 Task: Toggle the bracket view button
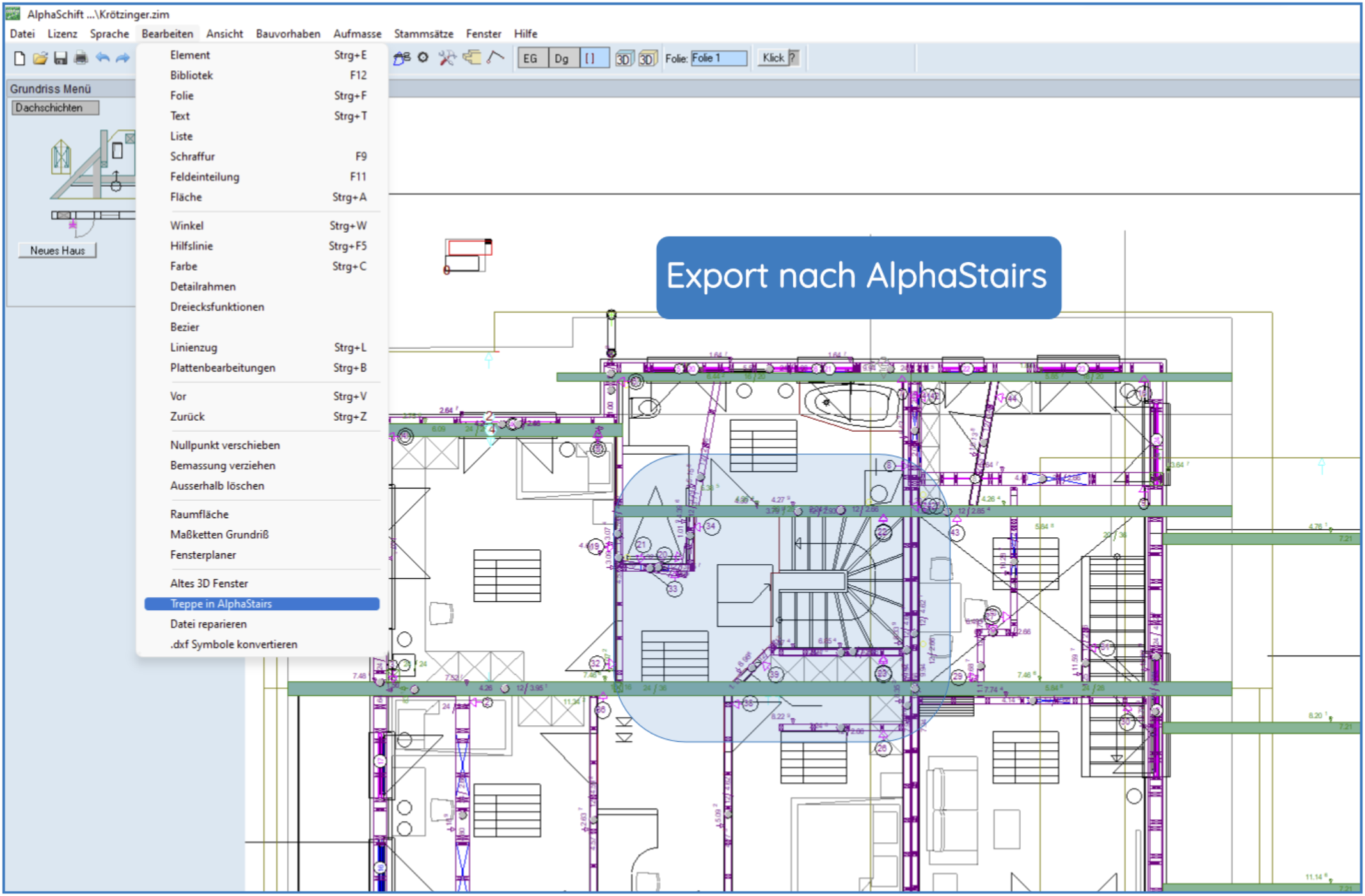[x=594, y=58]
